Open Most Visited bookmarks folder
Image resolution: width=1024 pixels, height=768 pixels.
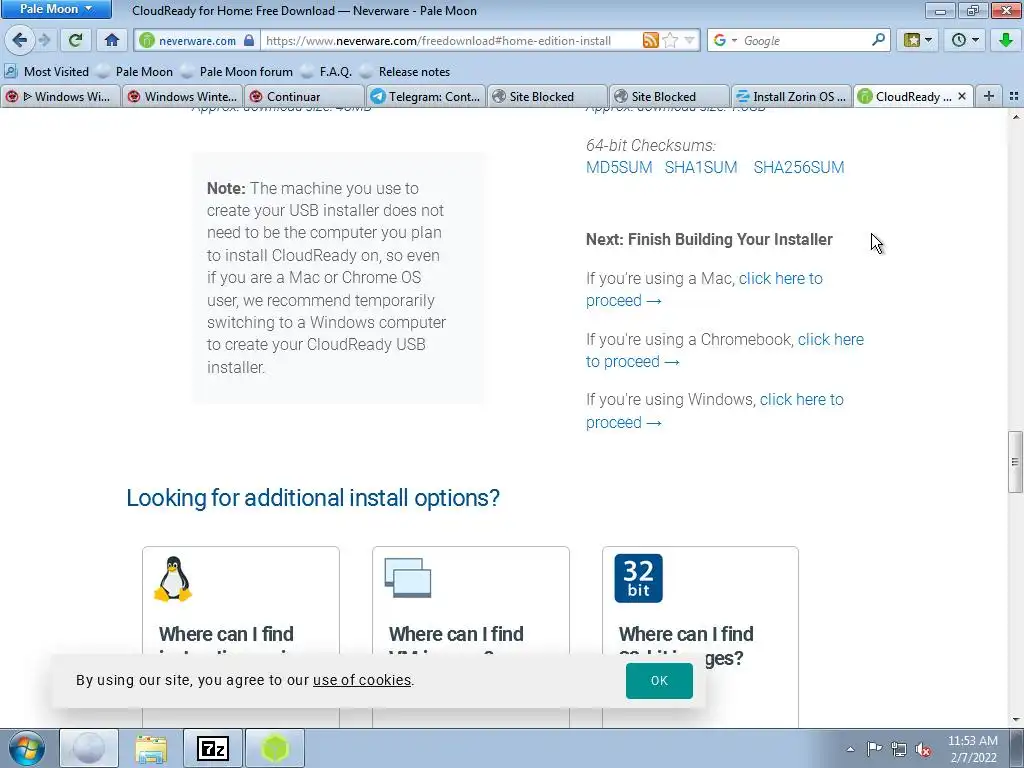point(47,71)
